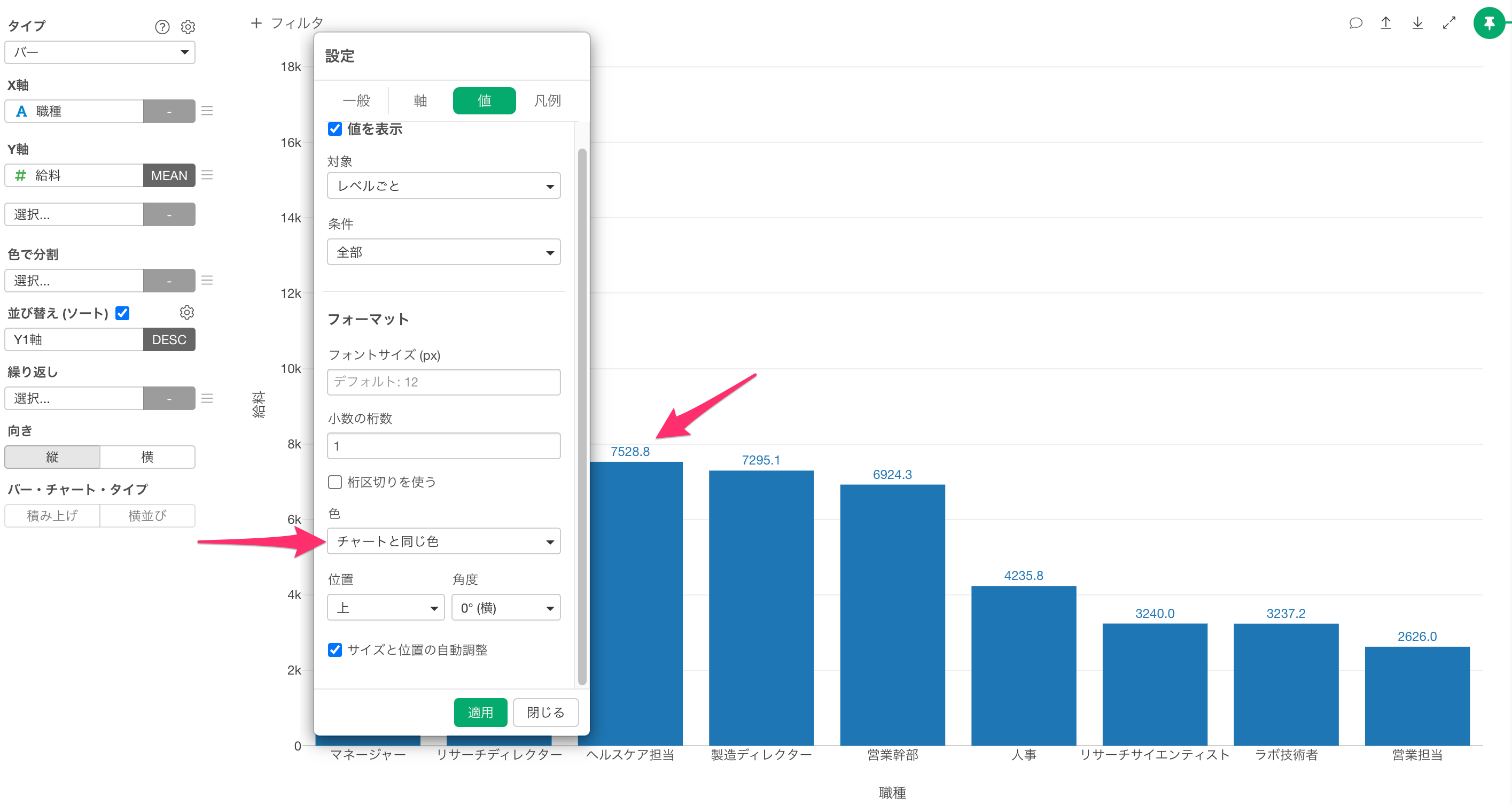Open the MEAN aggregation selector
The width and height of the screenshot is (1512, 805).
pos(169,175)
